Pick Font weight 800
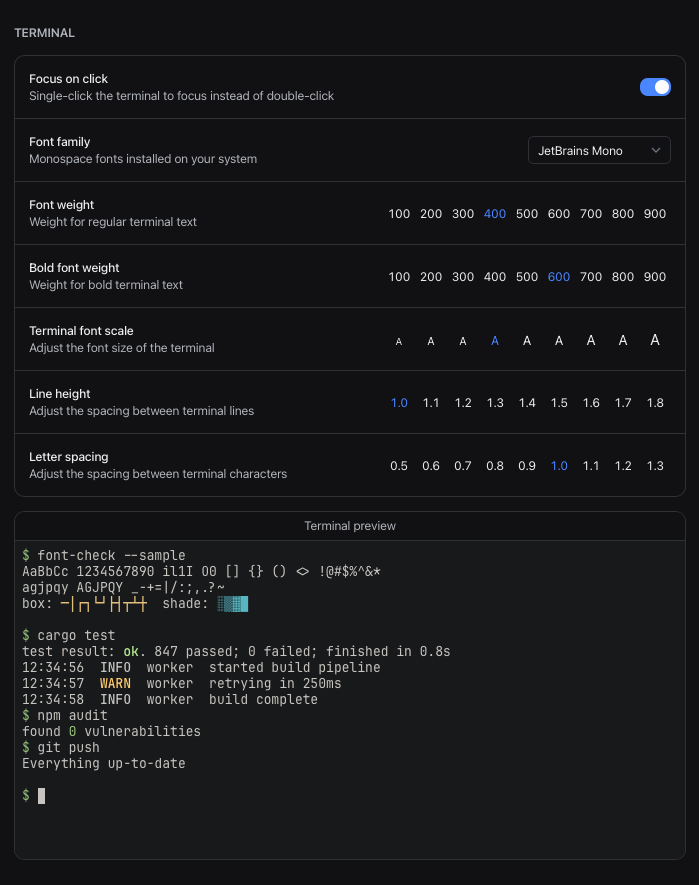 (623, 214)
